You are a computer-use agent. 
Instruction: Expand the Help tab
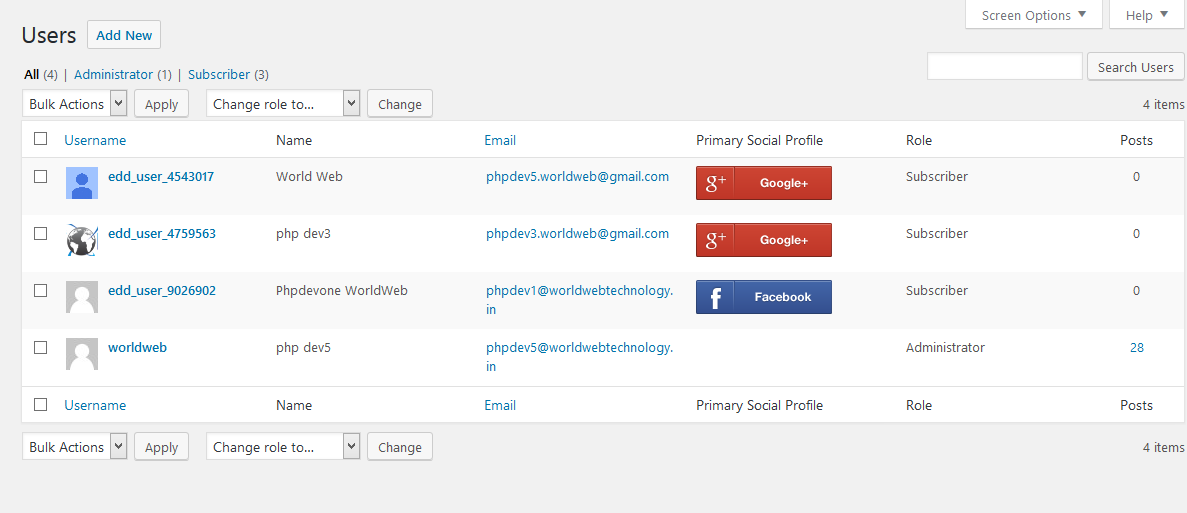1146,15
